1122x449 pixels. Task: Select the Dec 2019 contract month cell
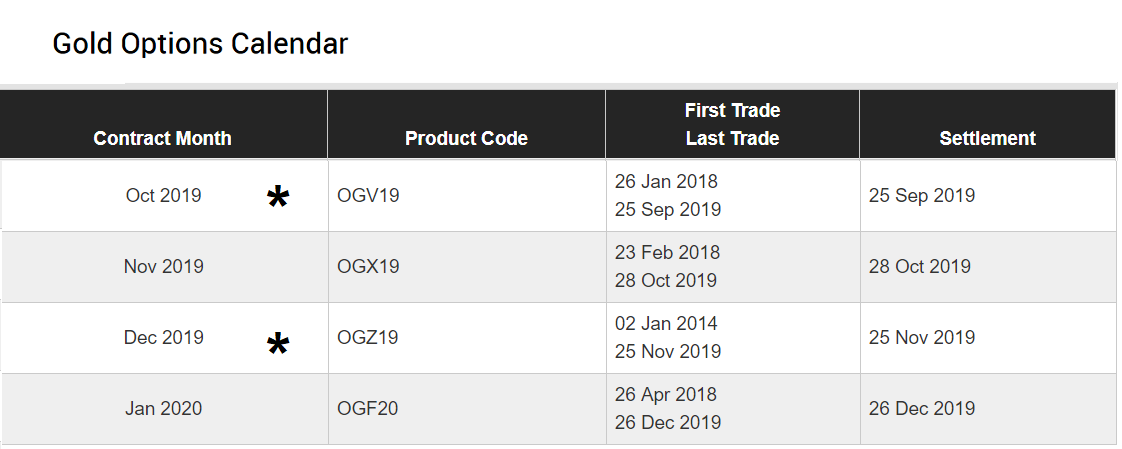pos(164,337)
